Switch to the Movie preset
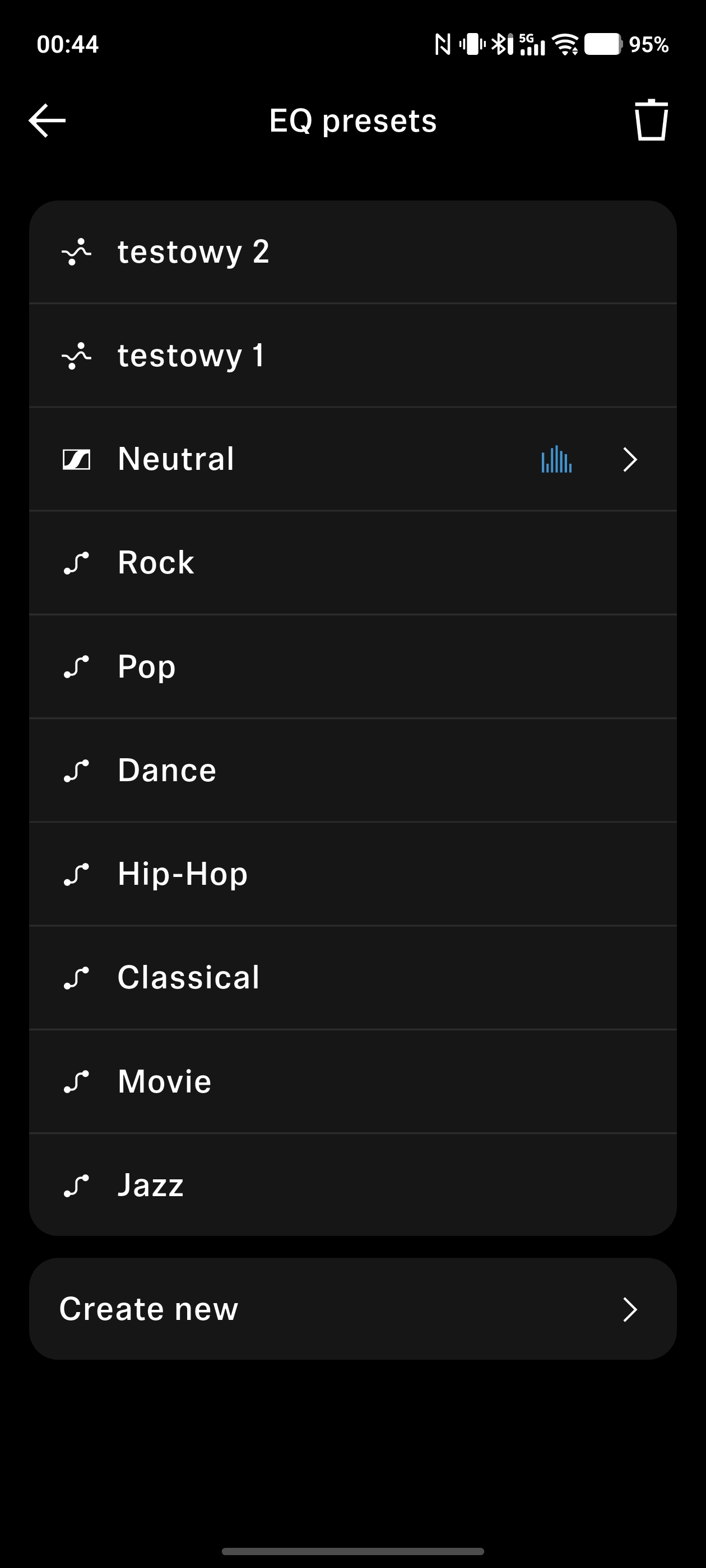The image size is (706, 1568). [x=165, y=1082]
